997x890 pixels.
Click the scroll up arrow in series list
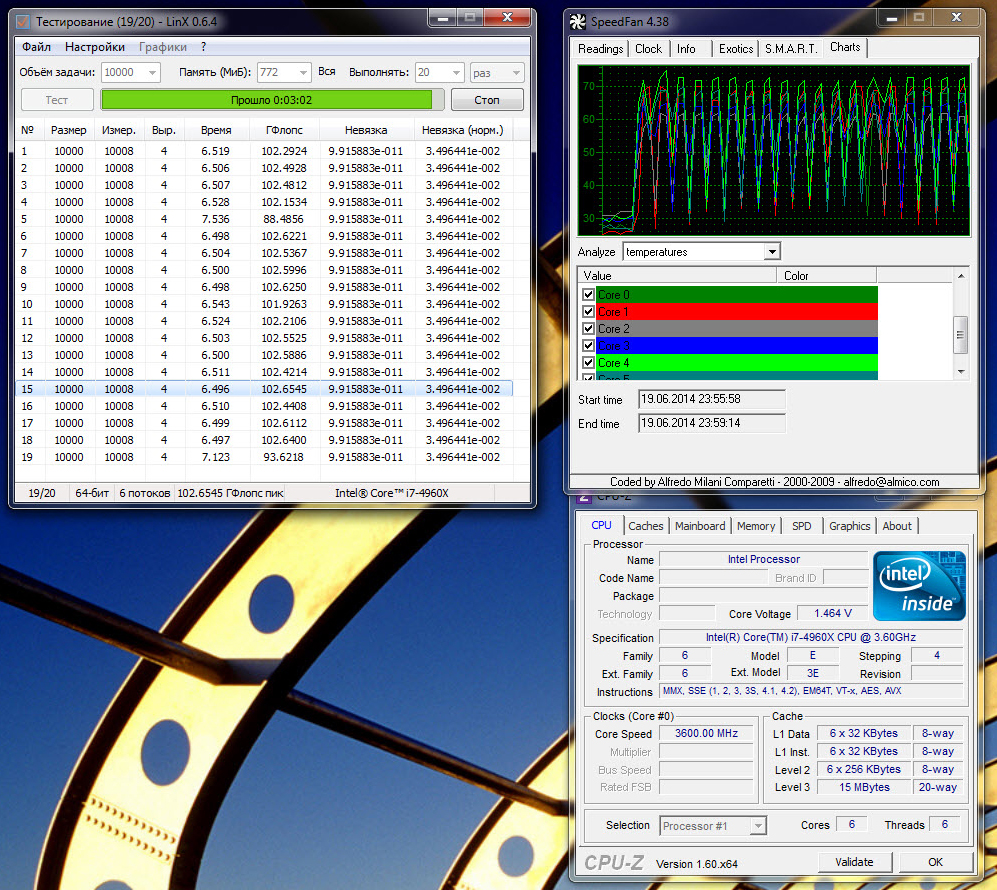coord(961,276)
